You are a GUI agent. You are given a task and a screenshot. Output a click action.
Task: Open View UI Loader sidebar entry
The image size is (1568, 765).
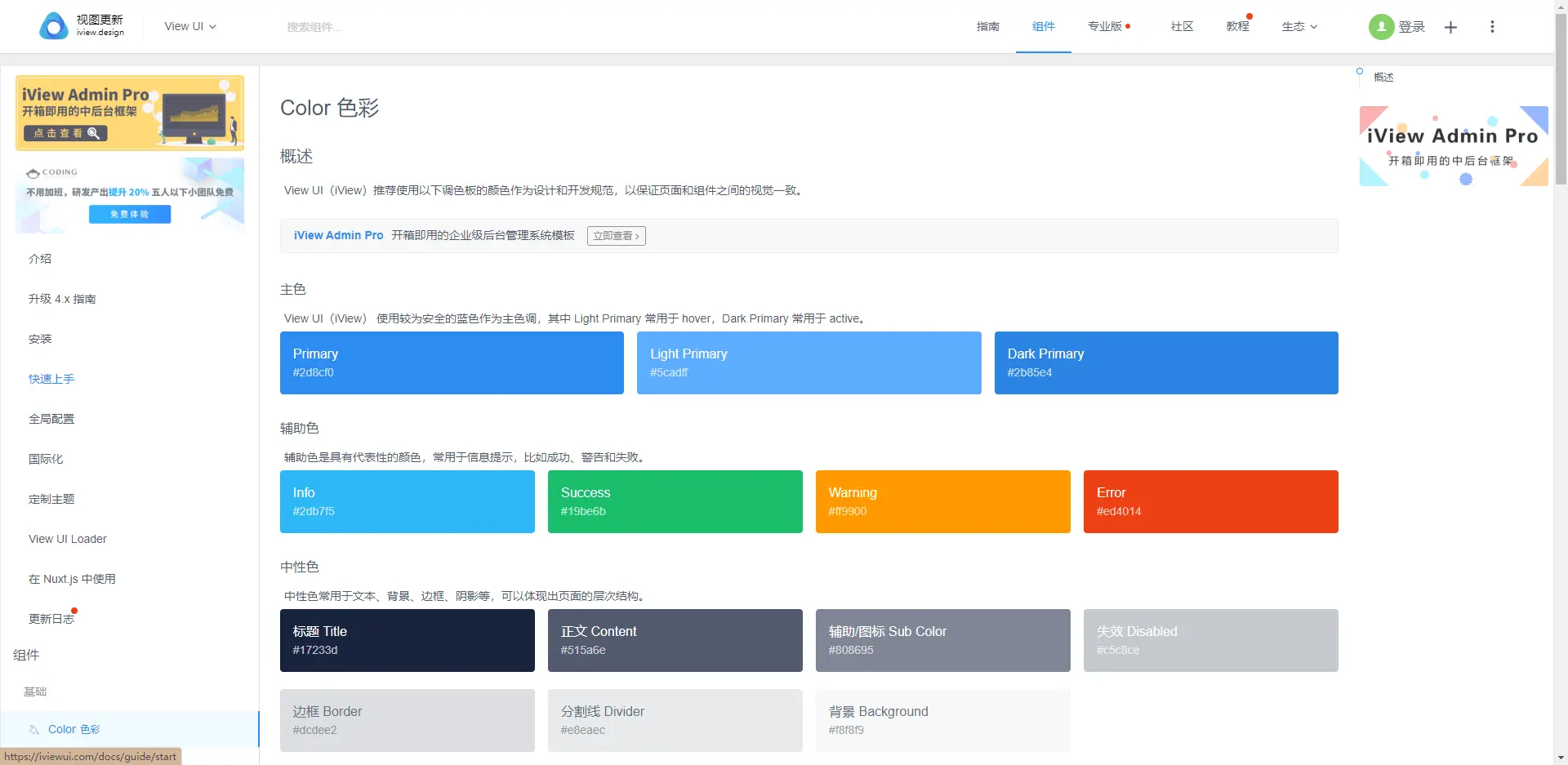pos(68,539)
